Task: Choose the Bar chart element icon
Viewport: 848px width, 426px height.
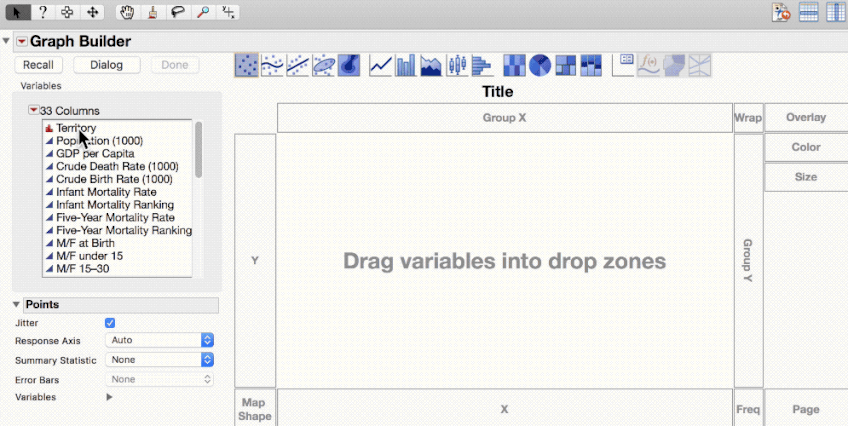Action: coord(406,65)
